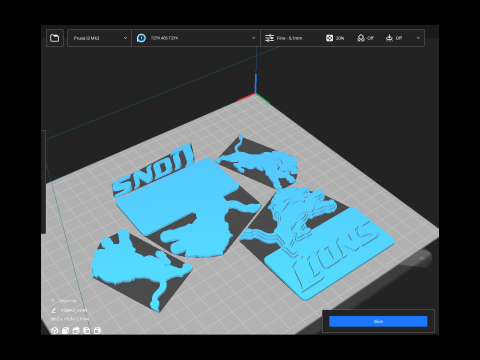Open the Prusa i3 Mk2 printer dropdown
The image size is (480, 360).
coord(100,38)
